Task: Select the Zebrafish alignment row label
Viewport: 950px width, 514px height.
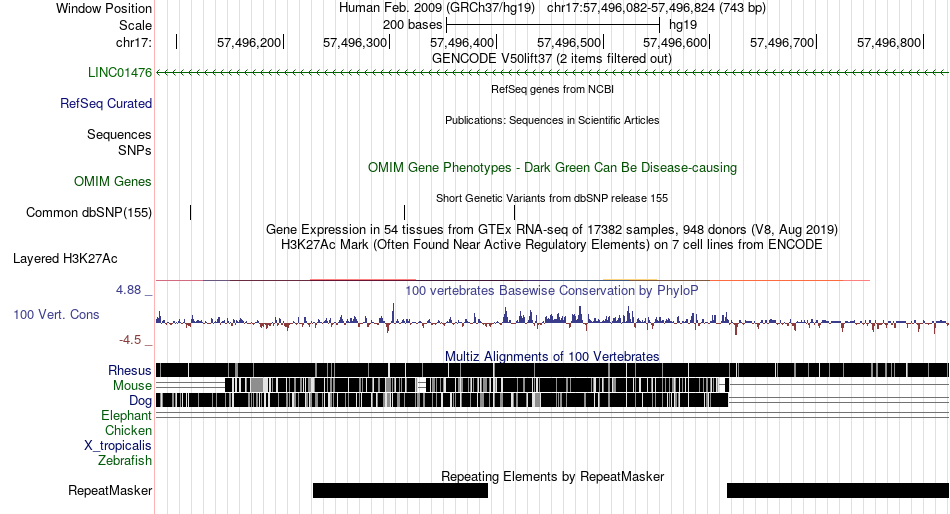Action: (x=125, y=461)
